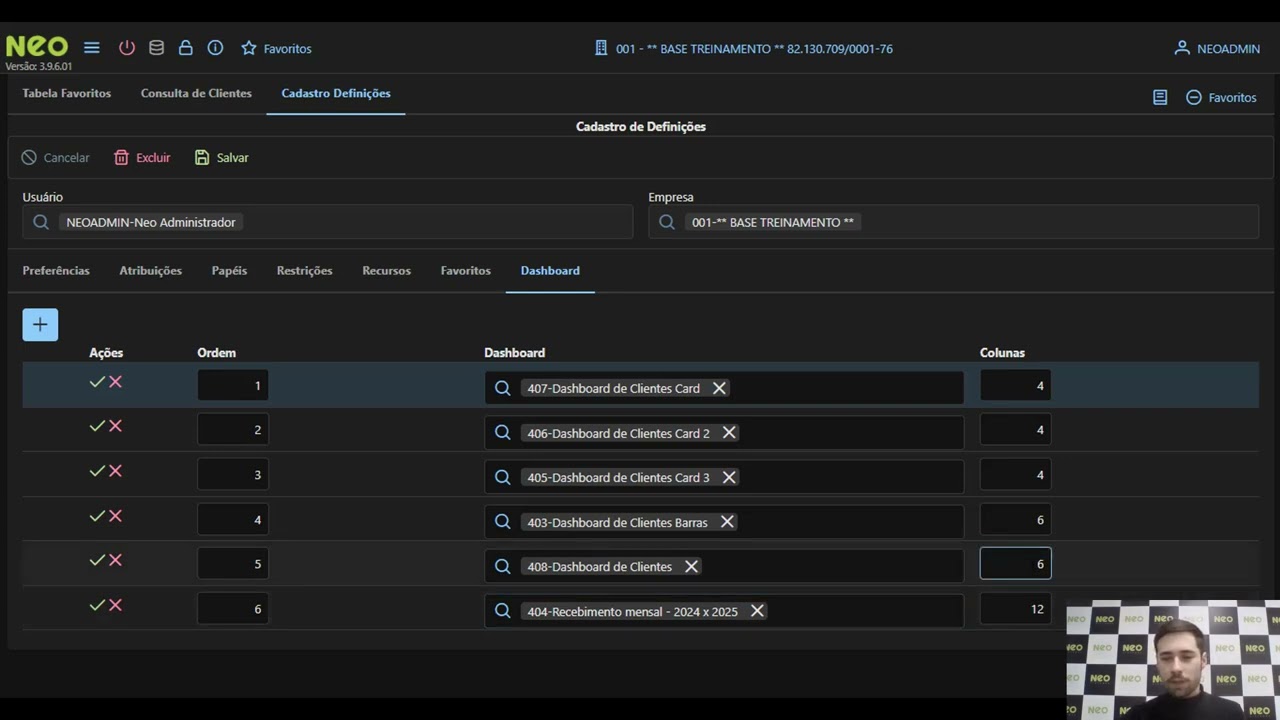
Task: Click the Ordem field containing 3
Action: 233,475
